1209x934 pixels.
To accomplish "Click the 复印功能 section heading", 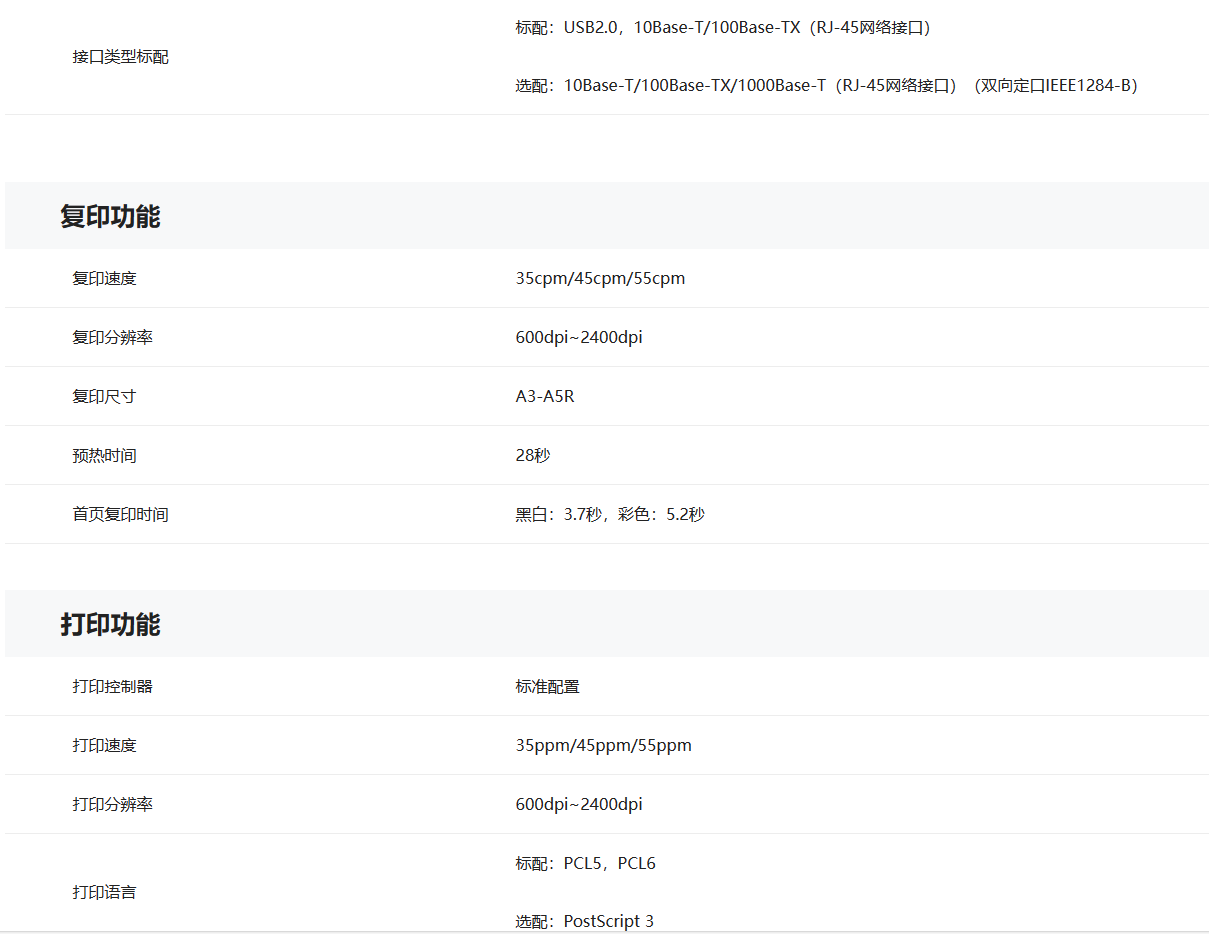I will (x=110, y=216).
